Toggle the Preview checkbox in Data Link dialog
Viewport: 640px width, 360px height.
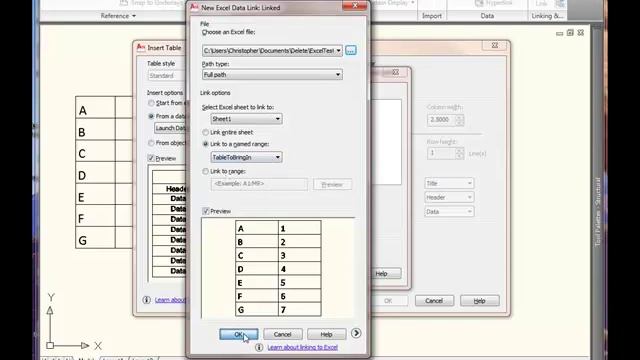206,211
